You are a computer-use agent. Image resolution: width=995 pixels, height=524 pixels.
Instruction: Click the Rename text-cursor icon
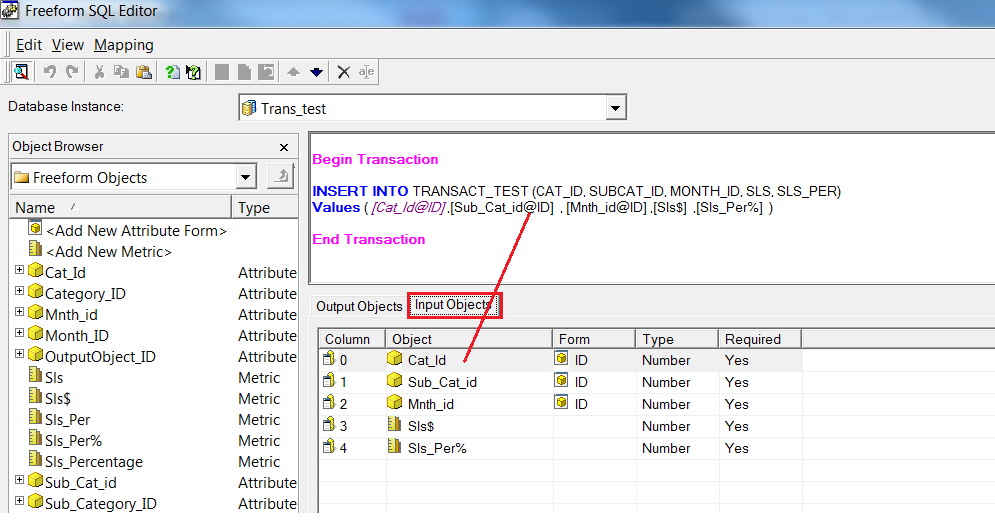point(366,72)
